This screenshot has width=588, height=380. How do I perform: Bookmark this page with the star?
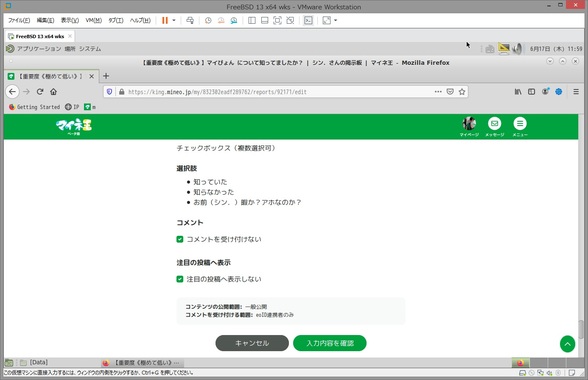(462, 92)
